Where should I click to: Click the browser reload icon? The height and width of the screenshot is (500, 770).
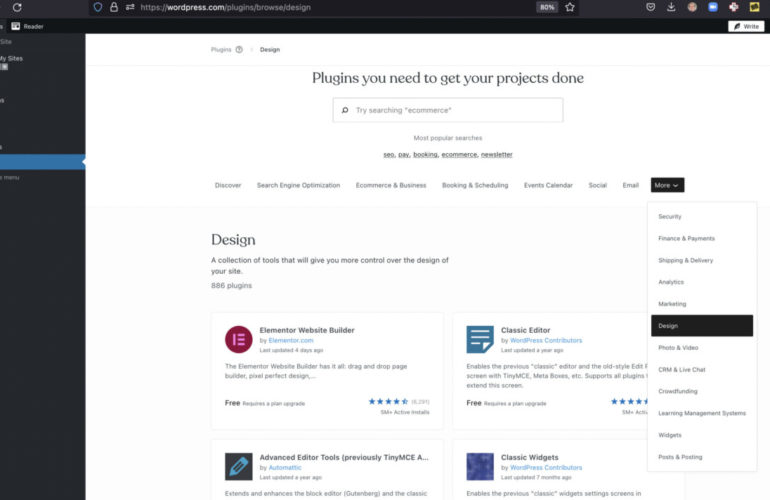[17, 7]
